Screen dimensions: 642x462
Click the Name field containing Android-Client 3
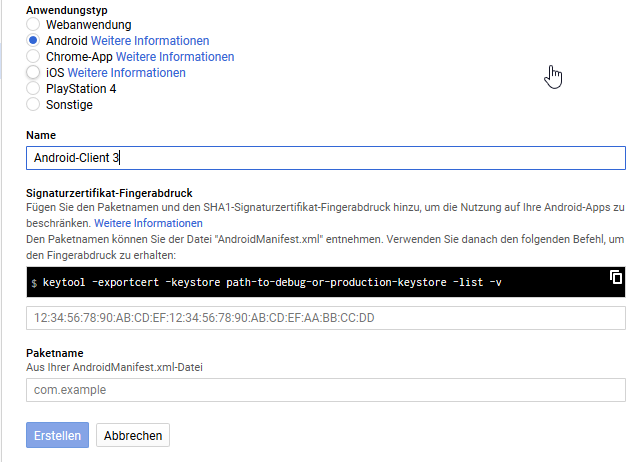[x=325, y=158]
